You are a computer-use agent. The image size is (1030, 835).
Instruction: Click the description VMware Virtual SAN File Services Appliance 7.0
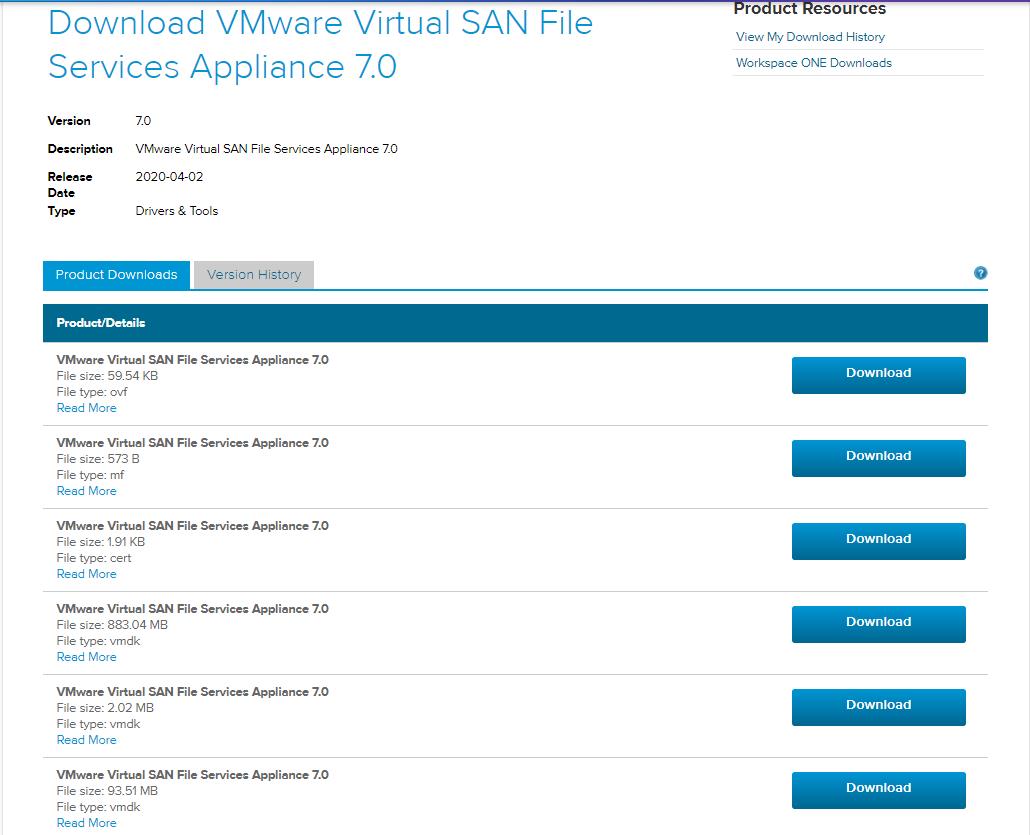[x=266, y=149]
